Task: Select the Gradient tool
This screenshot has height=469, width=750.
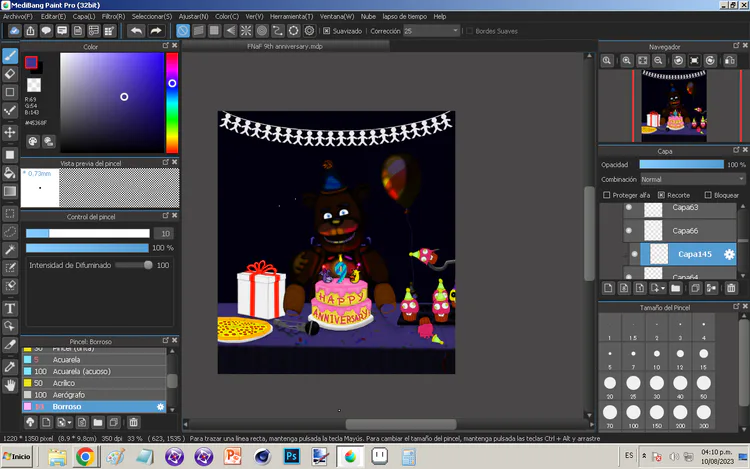Action: click(x=10, y=191)
